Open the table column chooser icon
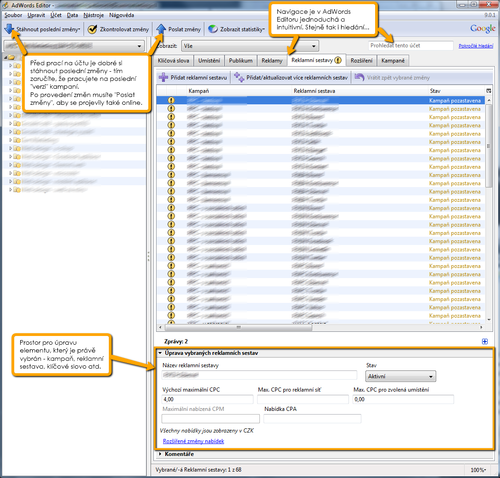Image resolution: width=500 pixels, height=478 pixels. (489, 91)
